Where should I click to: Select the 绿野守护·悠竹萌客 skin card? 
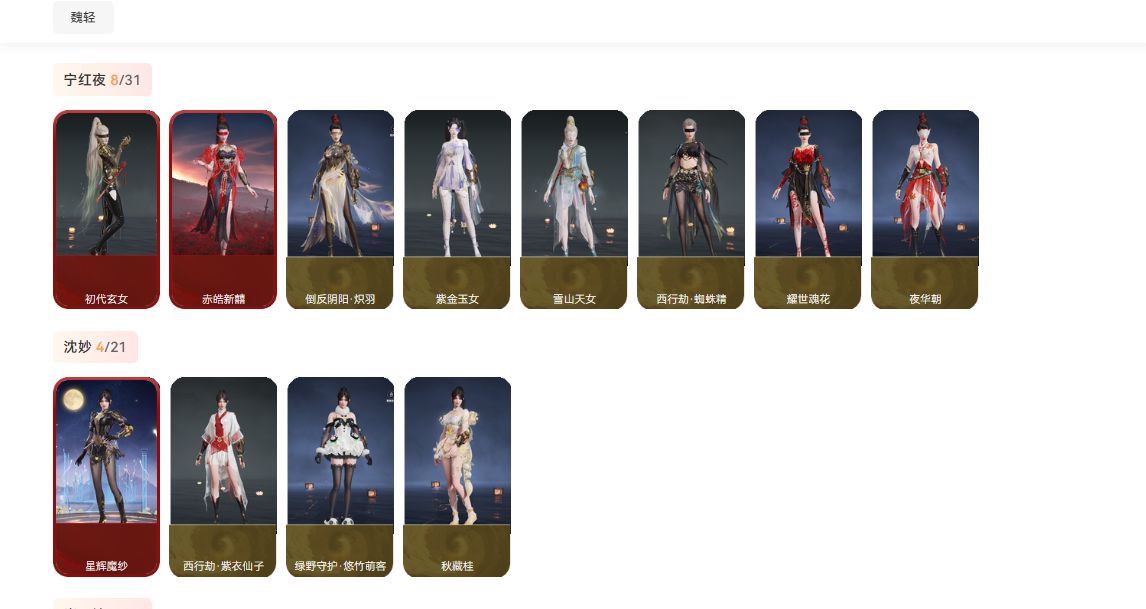(340, 477)
